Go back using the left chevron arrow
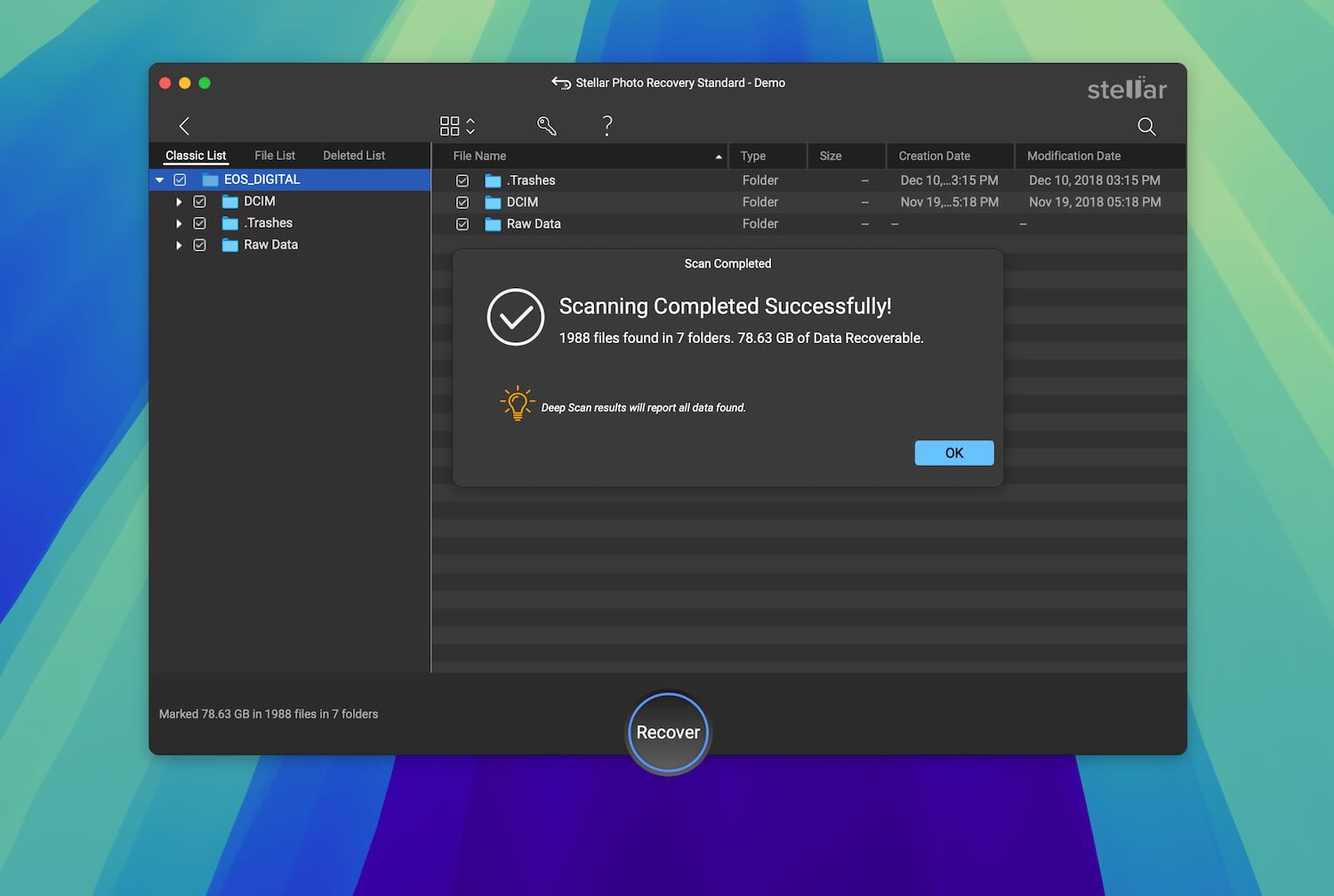 tap(184, 126)
